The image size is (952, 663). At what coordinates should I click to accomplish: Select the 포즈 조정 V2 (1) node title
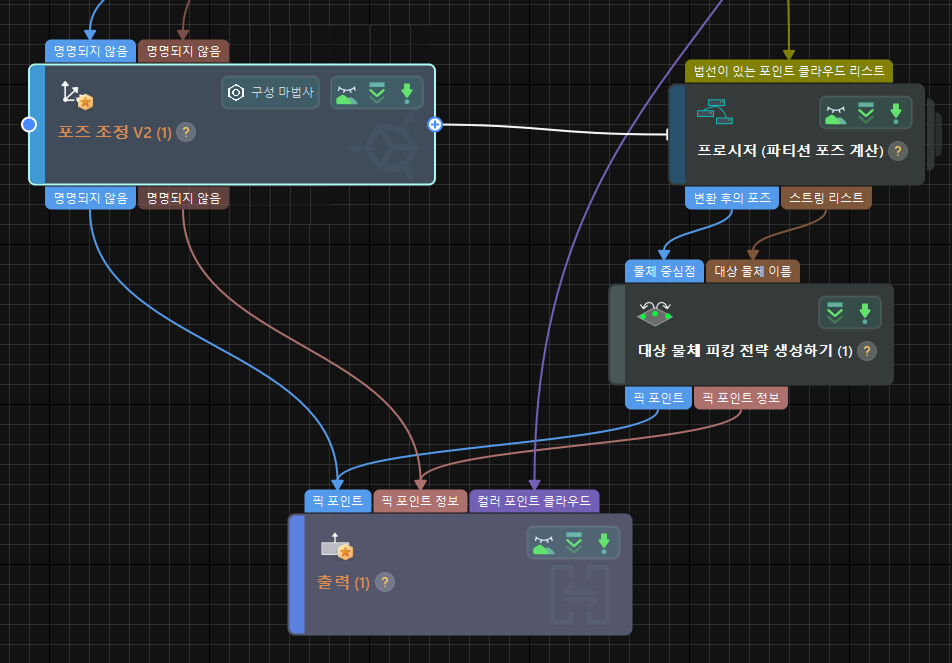pos(115,132)
